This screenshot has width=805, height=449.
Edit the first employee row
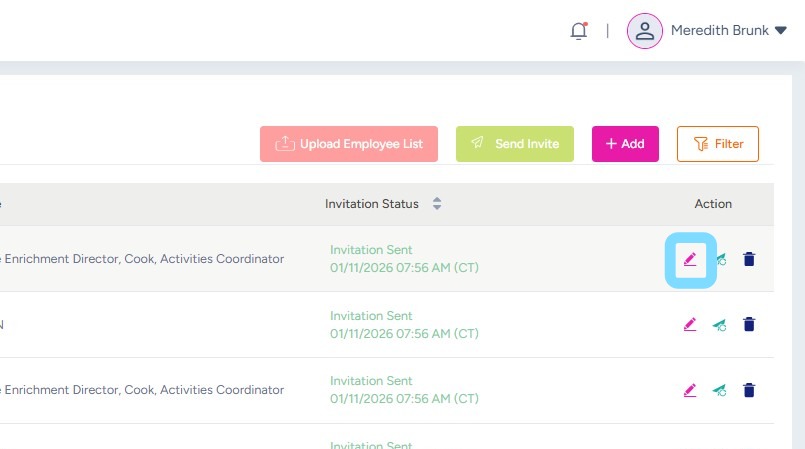690,260
